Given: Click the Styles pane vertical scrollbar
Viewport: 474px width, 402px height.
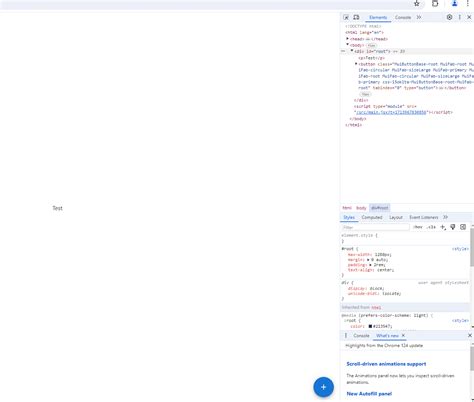Looking at the screenshot, I should tap(472, 247).
